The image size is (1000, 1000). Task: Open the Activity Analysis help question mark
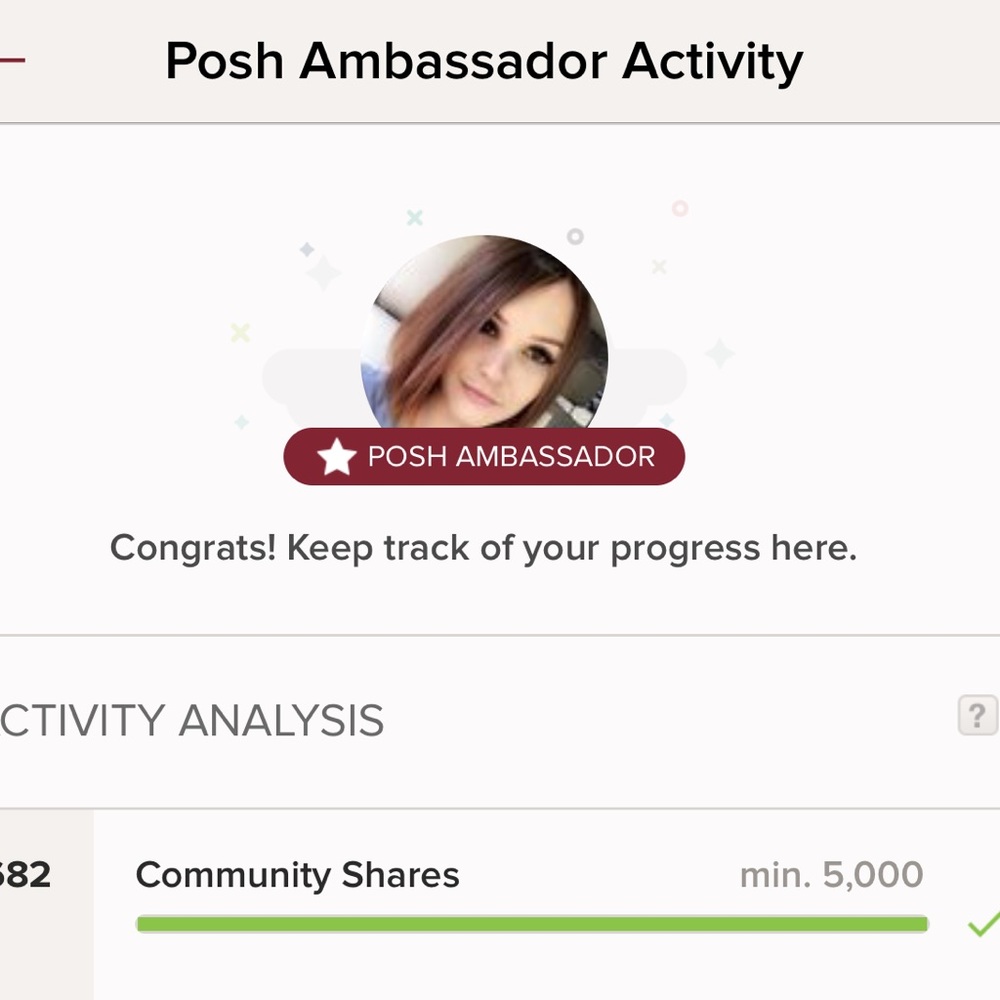pyautogui.click(x=977, y=715)
